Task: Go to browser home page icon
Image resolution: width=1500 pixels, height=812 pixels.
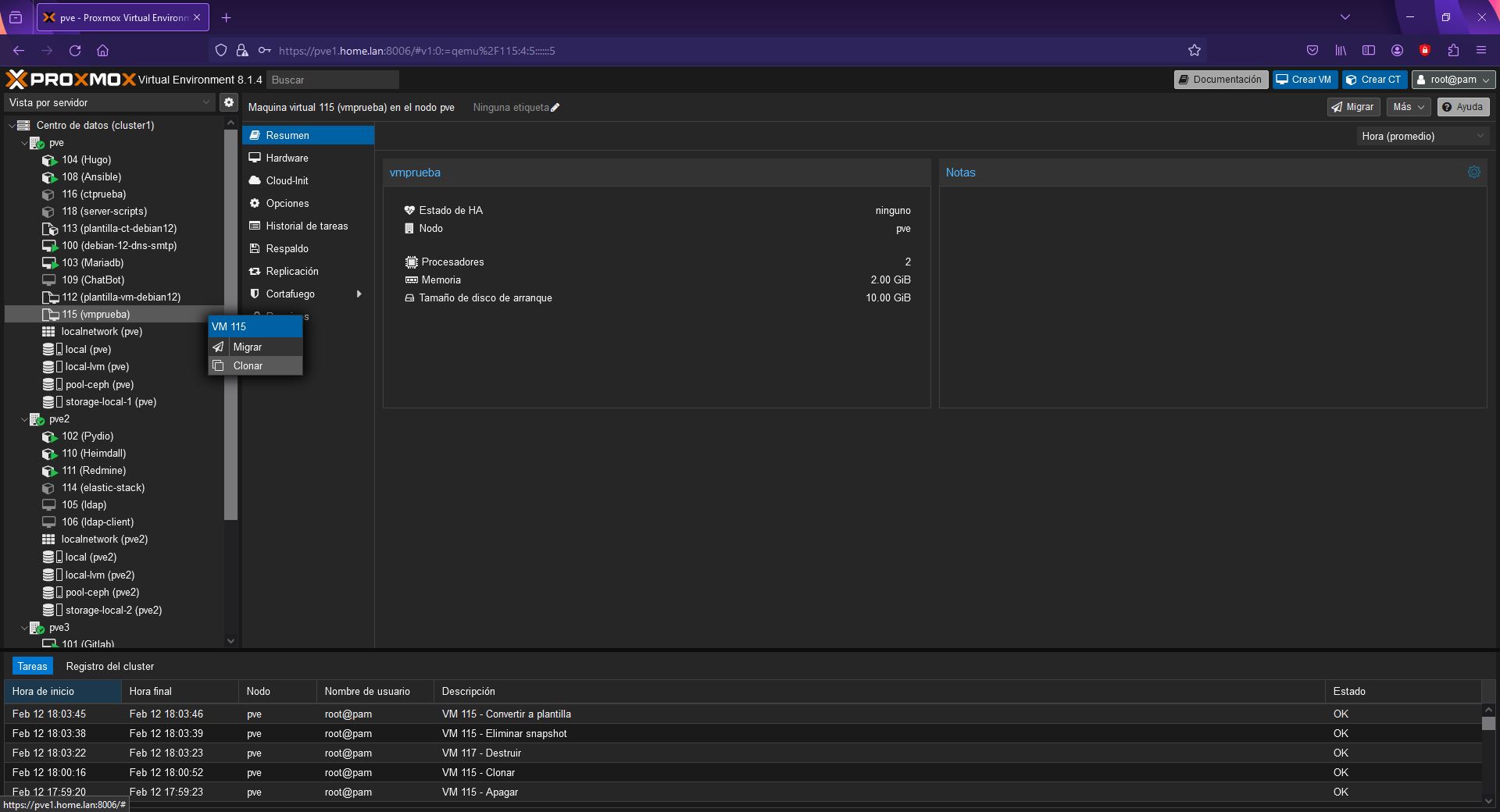Action: coord(102,51)
